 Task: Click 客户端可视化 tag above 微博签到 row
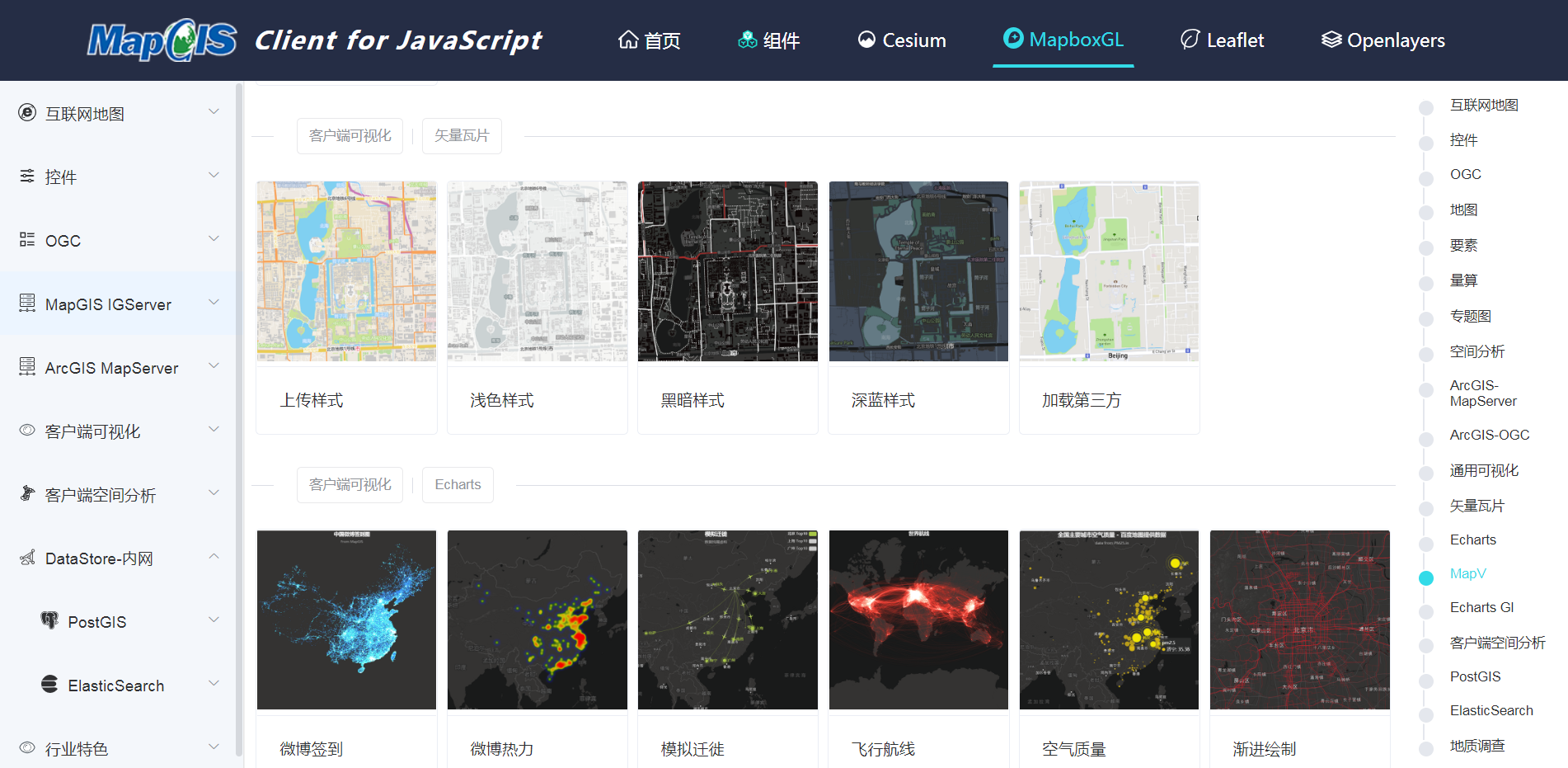click(350, 485)
